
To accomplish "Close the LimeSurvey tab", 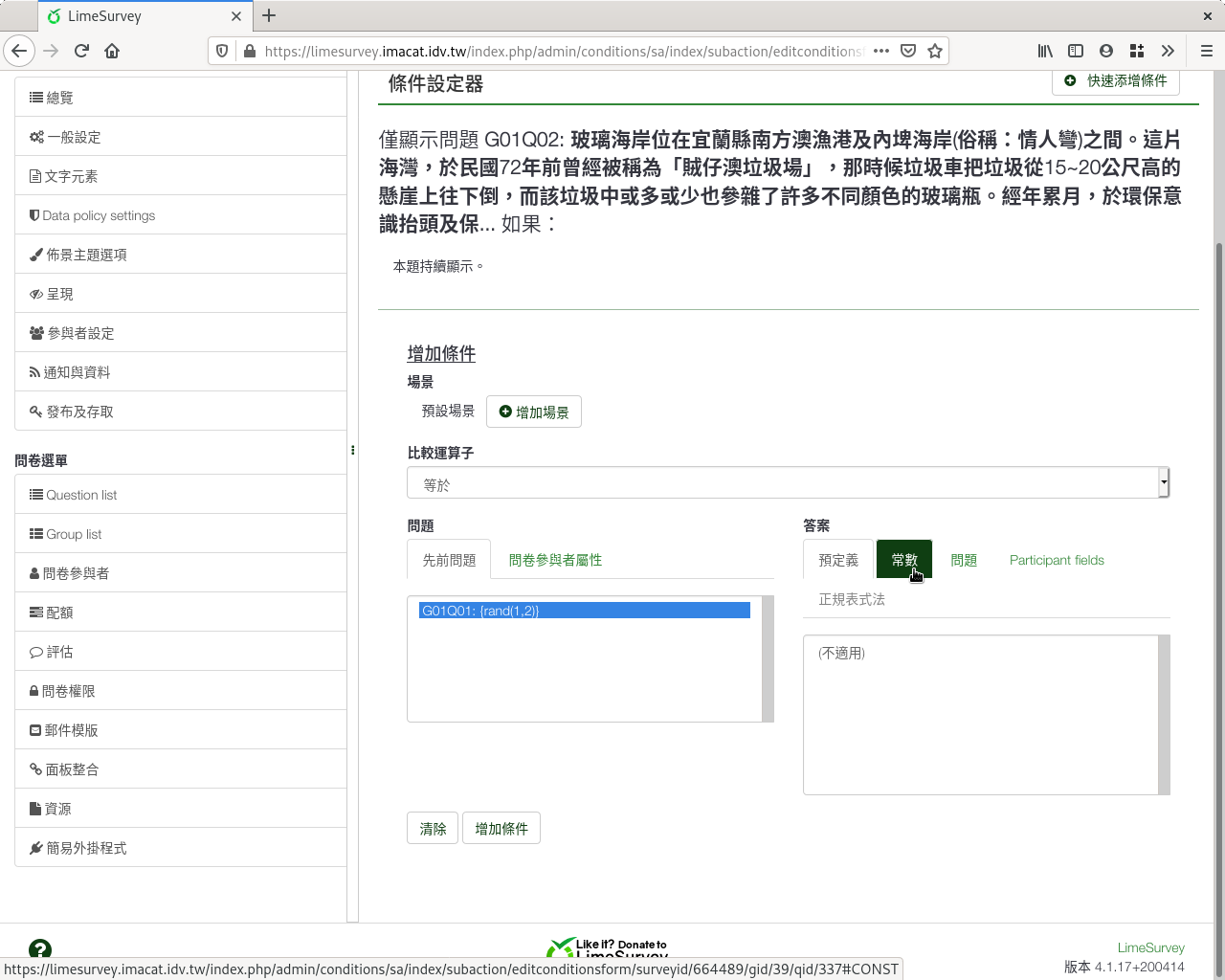I will click(237, 16).
